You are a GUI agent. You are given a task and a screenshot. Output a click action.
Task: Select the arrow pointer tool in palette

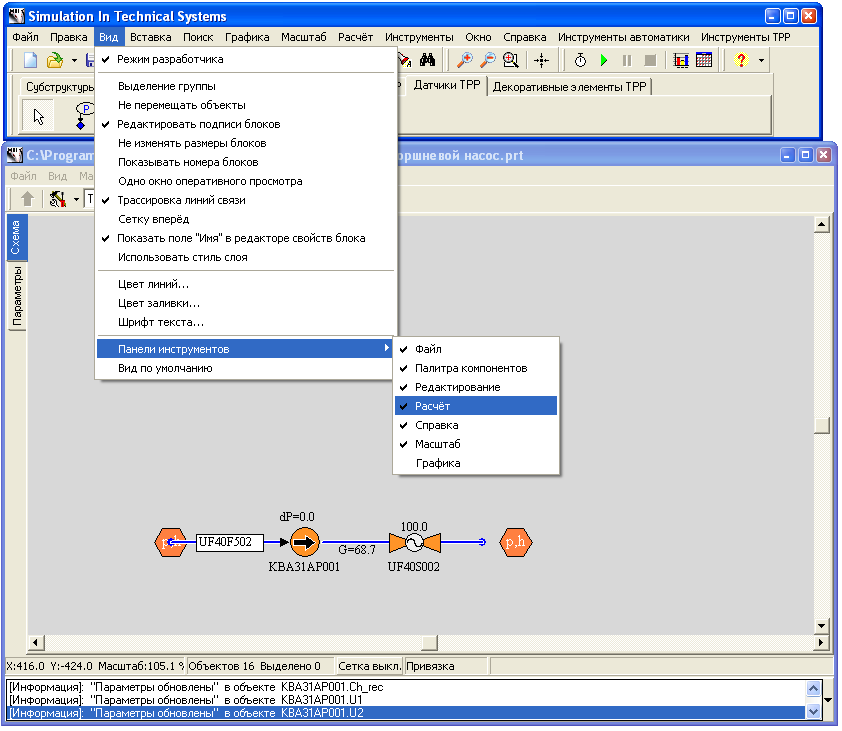[x=39, y=117]
